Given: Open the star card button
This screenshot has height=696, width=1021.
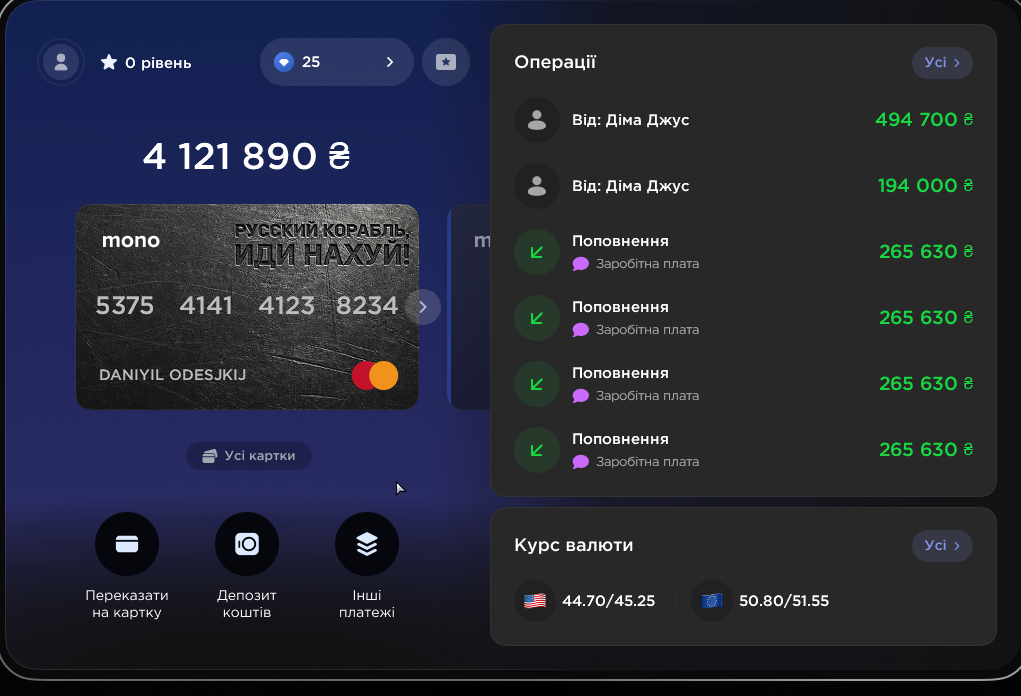Looking at the screenshot, I should 446,62.
